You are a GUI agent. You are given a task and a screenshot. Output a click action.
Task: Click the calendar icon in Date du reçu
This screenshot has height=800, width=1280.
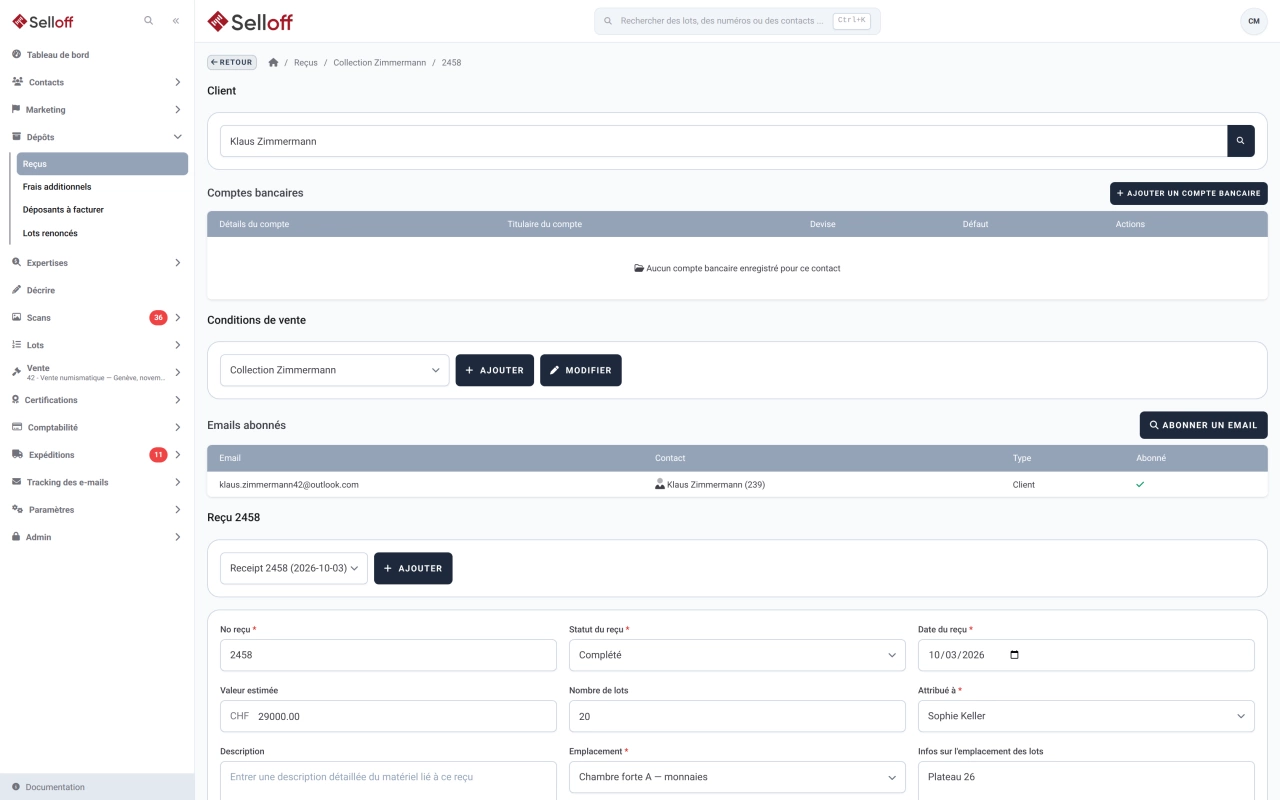pyautogui.click(x=1015, y=655)
